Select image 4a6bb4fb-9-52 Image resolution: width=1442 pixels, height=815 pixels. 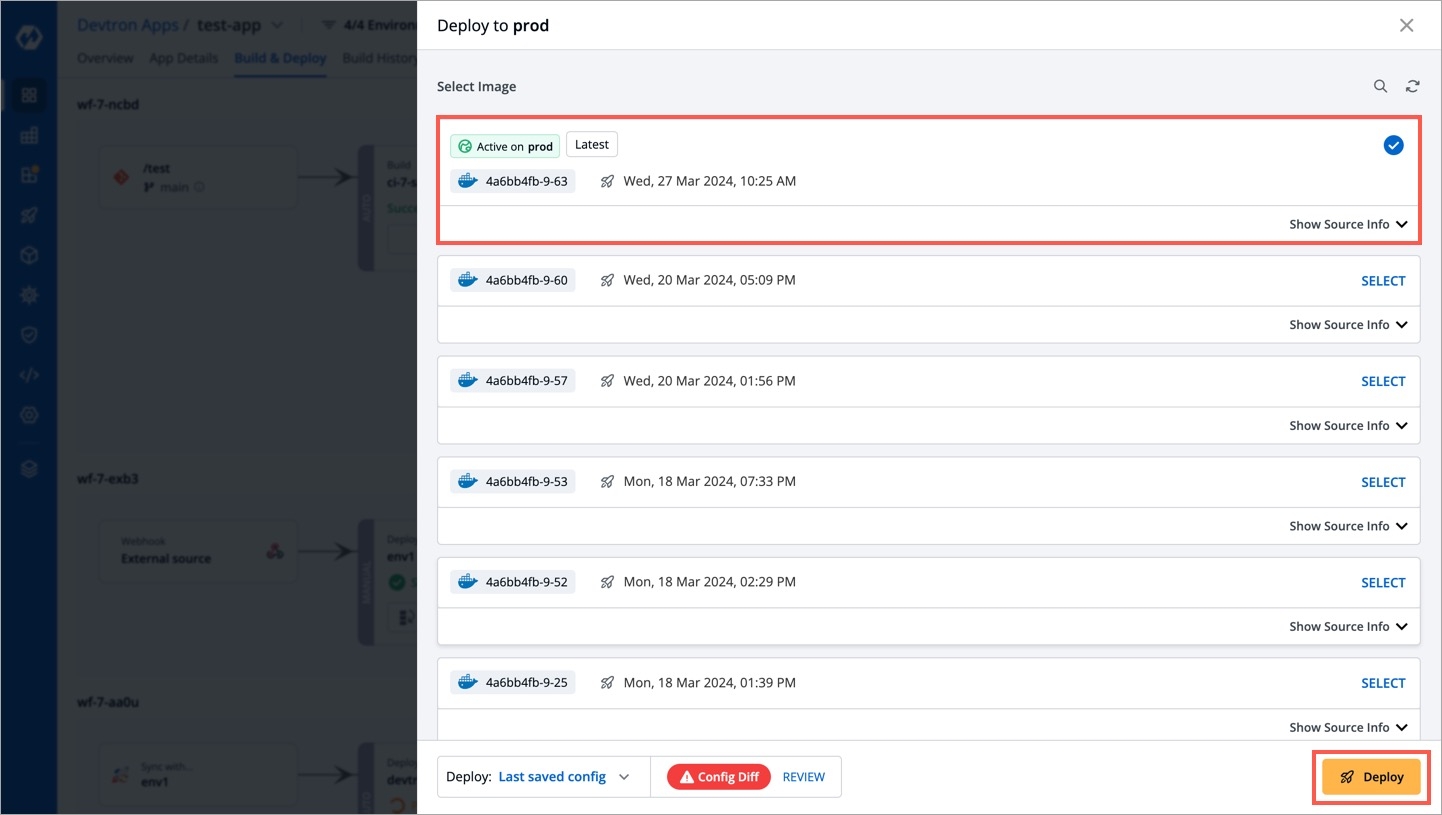(1383, 582)
